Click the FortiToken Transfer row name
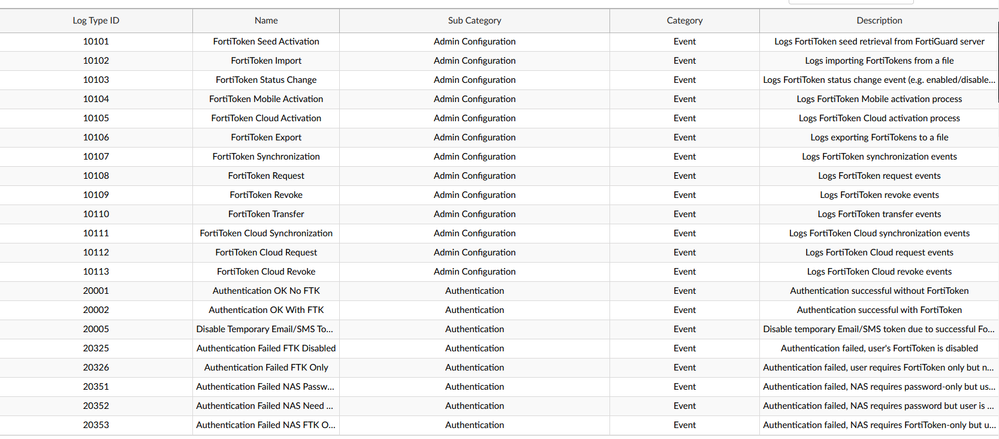This screenshot has width=999, height=439. [266, 214]
